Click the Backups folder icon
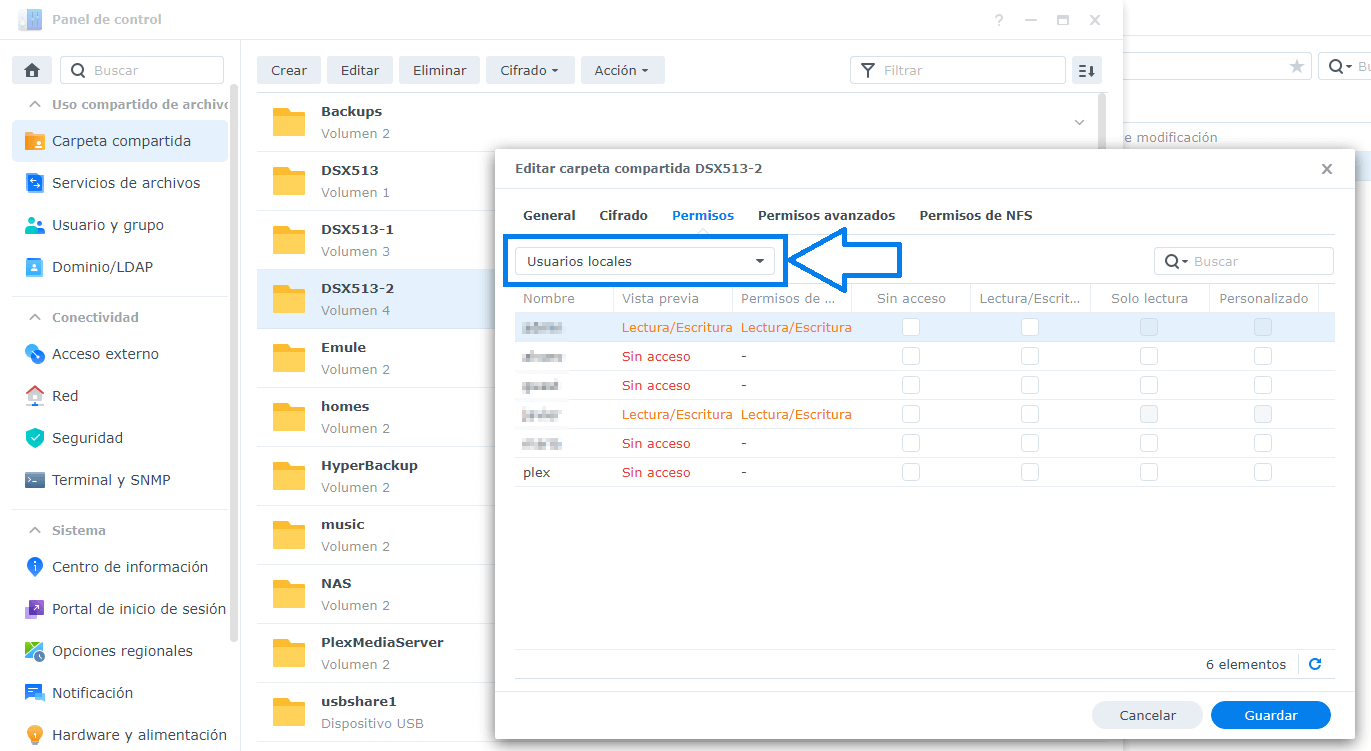 (x=289, y=122)
